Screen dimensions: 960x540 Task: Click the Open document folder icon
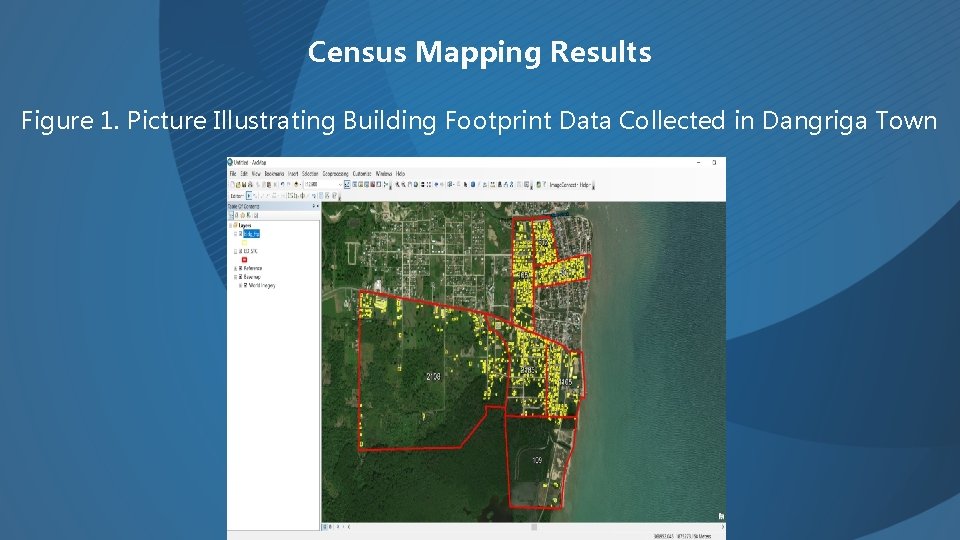coord(238,184)
